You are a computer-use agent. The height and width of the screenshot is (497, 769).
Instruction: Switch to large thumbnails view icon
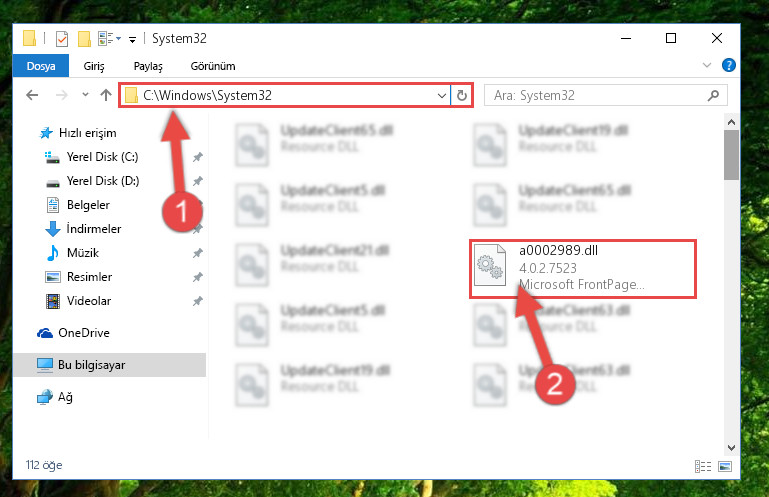tap(725, 466)
